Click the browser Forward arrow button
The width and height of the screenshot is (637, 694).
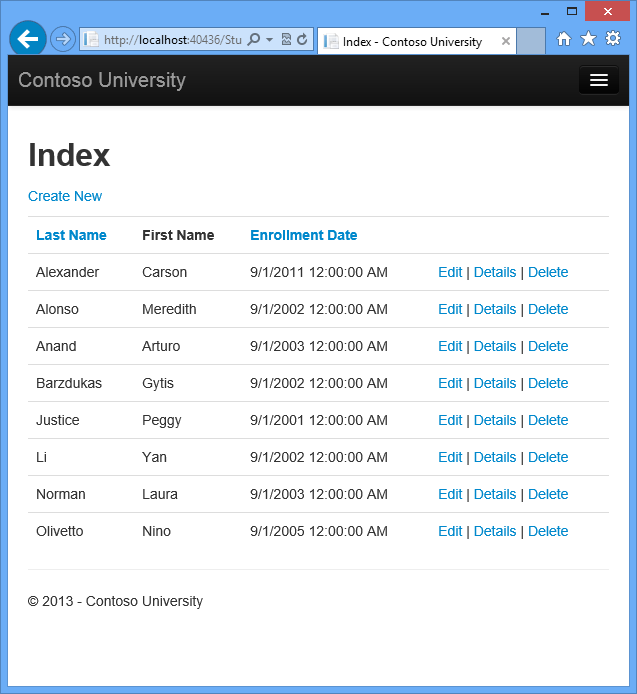63,39
